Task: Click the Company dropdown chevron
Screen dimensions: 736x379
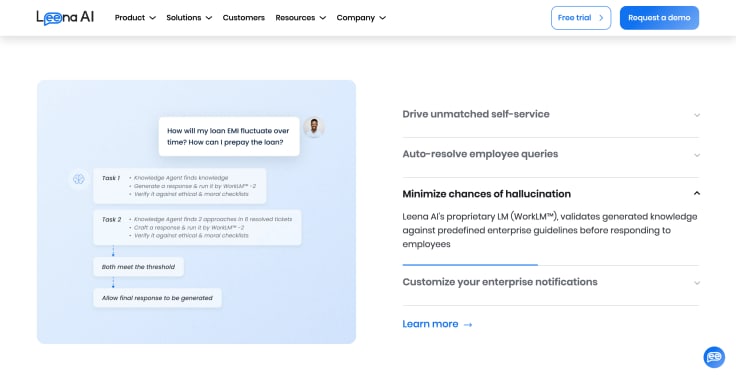Action: click(x=383, y=18)
